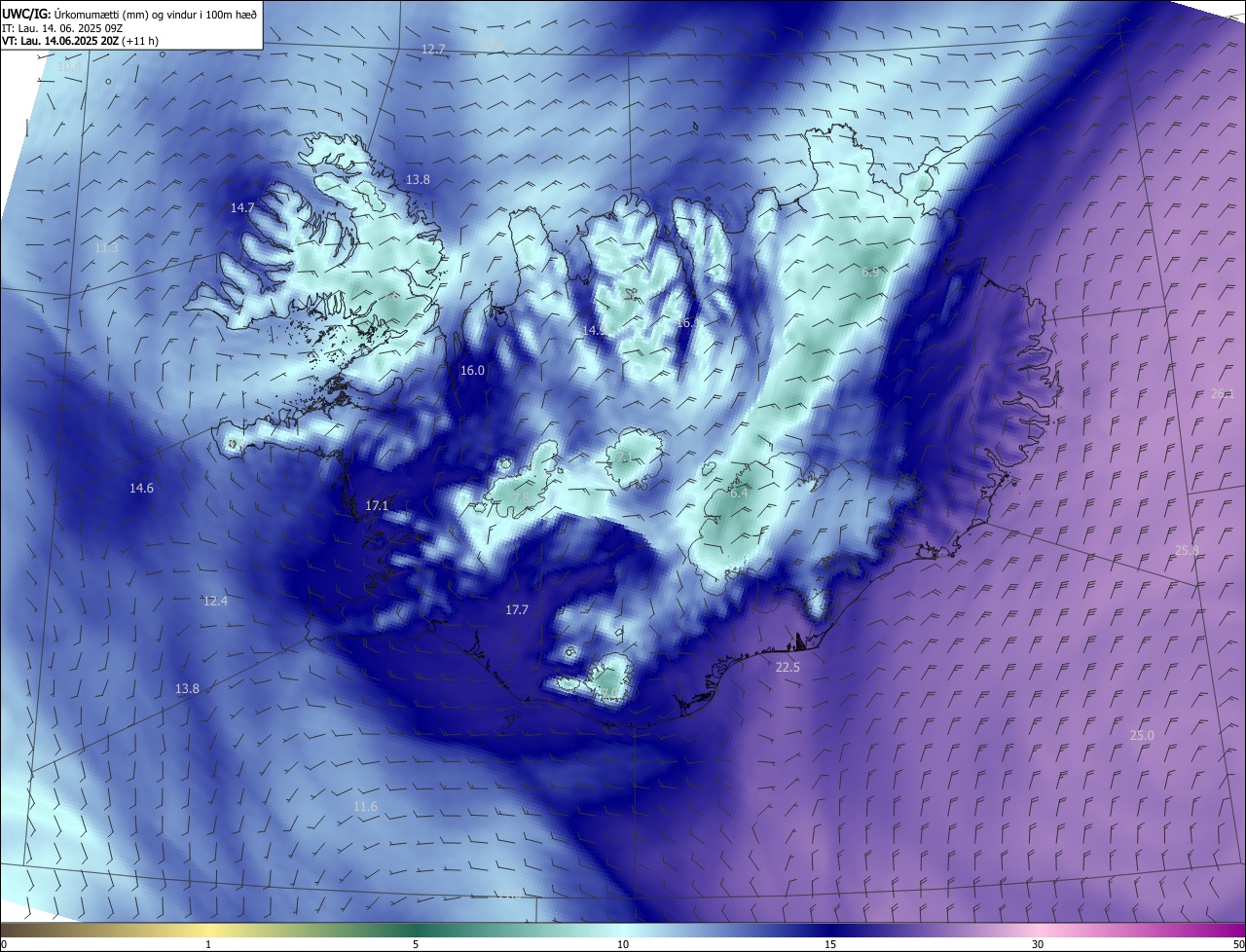
Task: Click the 12.7 value label
Action: 433,49
